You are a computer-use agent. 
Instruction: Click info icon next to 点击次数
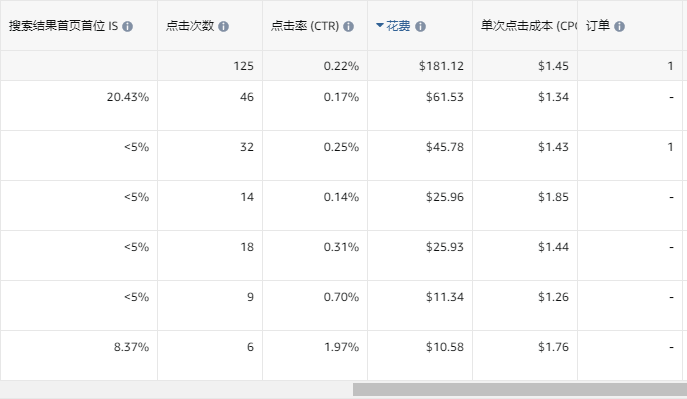coord(223,27)
